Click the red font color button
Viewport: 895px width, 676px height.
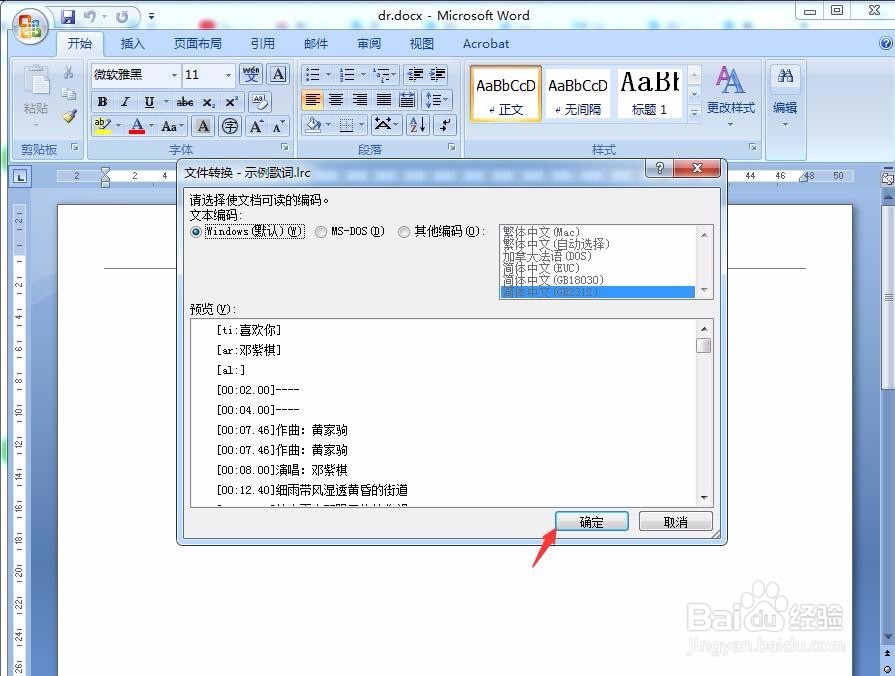[137, 126]
